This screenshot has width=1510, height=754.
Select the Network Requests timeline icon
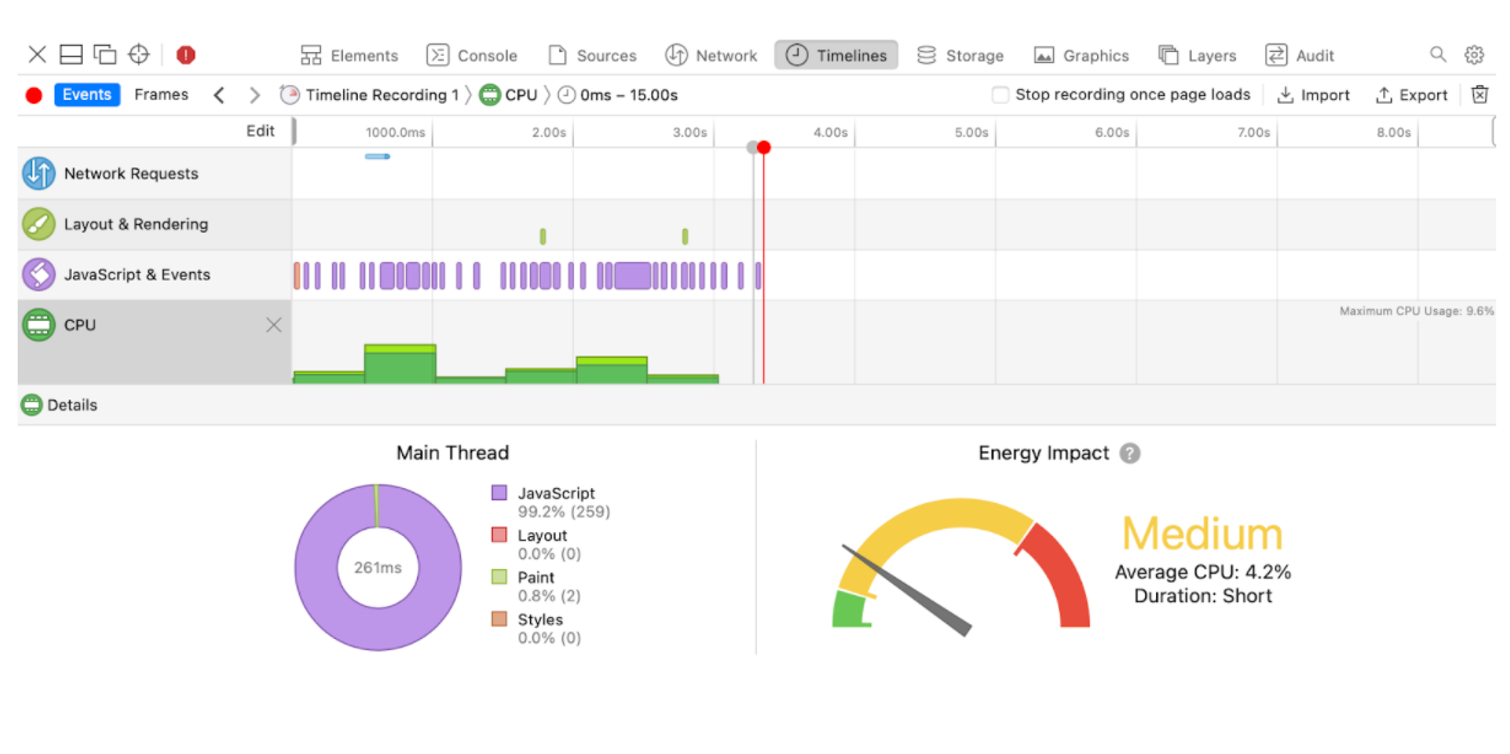[x=39, y=174]
